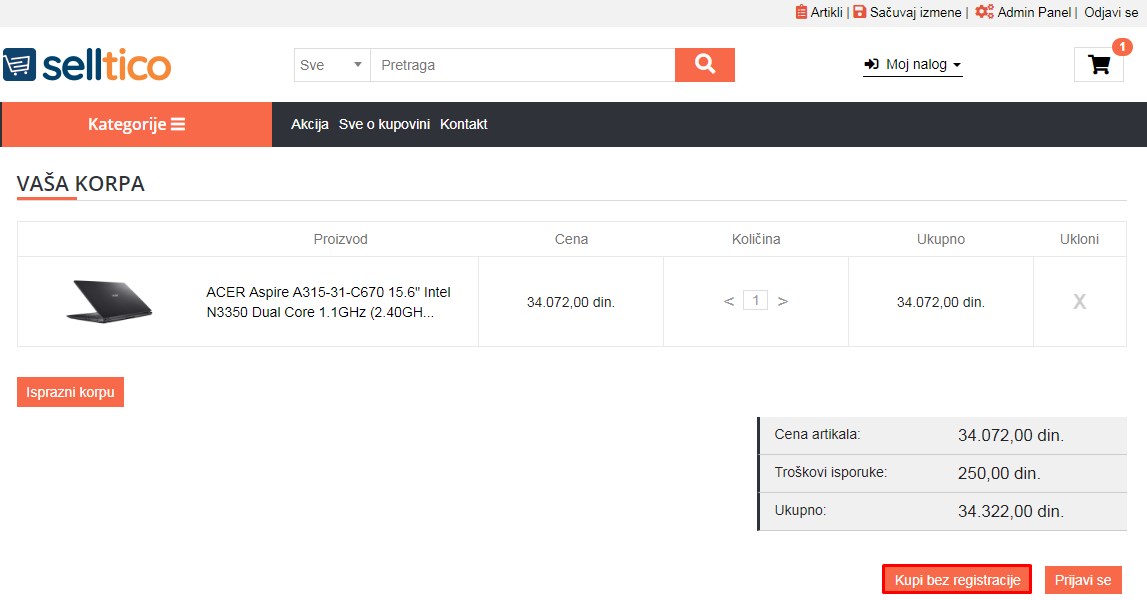This screenshot has height=600, width=1147.
Task: Open the ACER Aspire A315-31-C670 product name
Action: (x=328, y=301)
